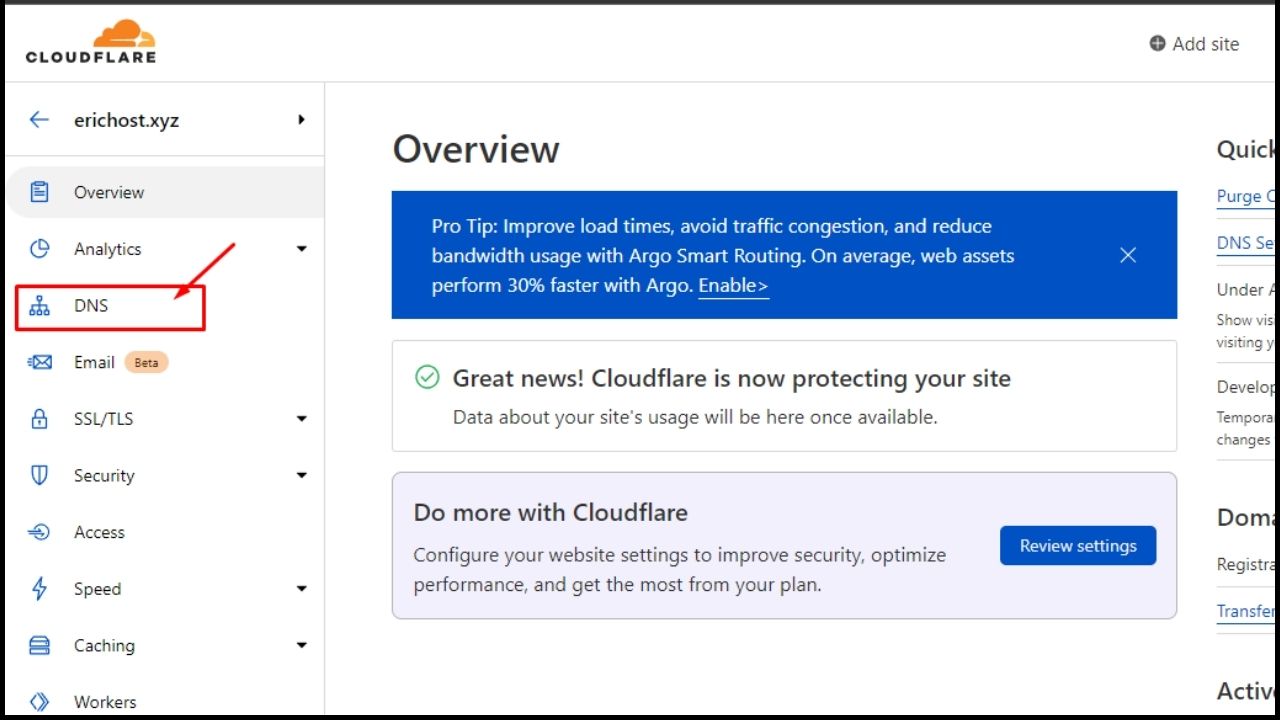Expand the SSL/TLS submenu
The height and width of the screenshot is (720, 1280).
pos(301,418)
